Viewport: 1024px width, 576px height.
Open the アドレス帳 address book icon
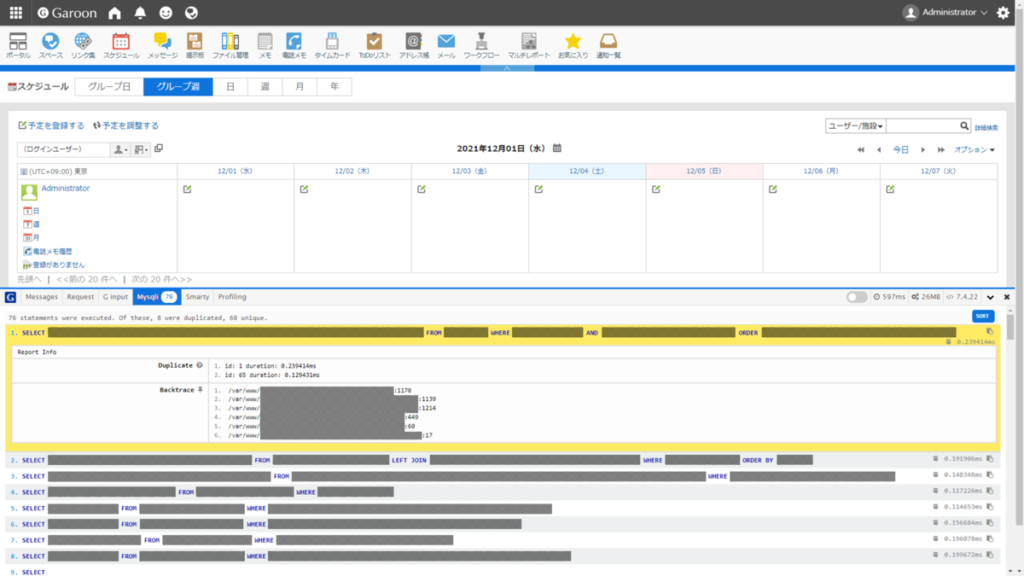(413, 46)
